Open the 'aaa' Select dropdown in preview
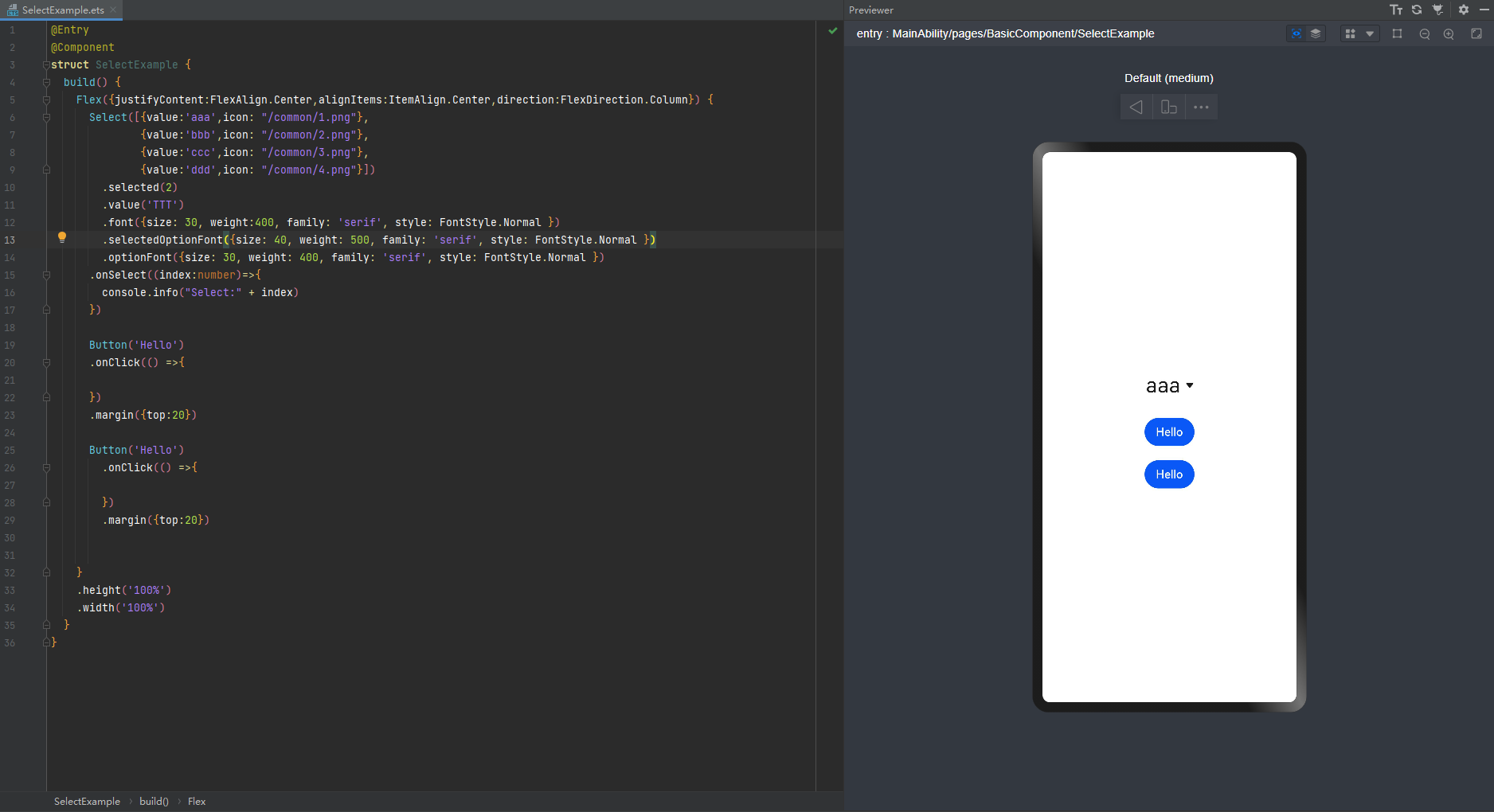 [1169, 386]
